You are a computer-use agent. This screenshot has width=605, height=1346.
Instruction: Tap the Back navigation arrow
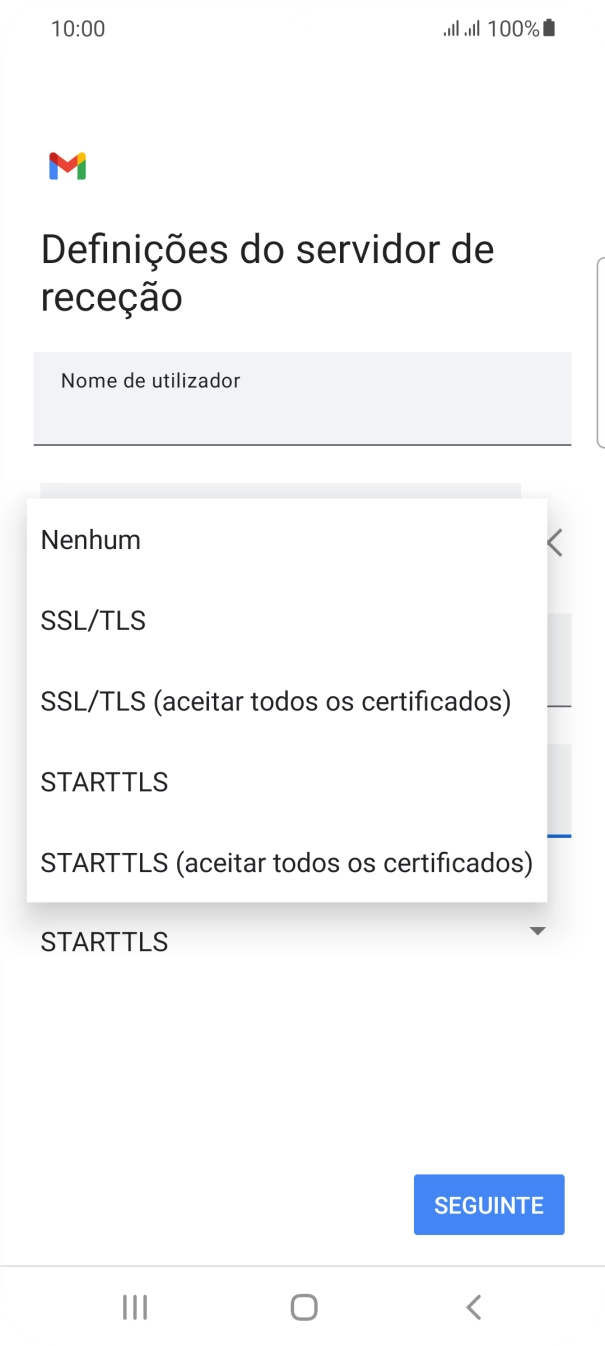472,1306
